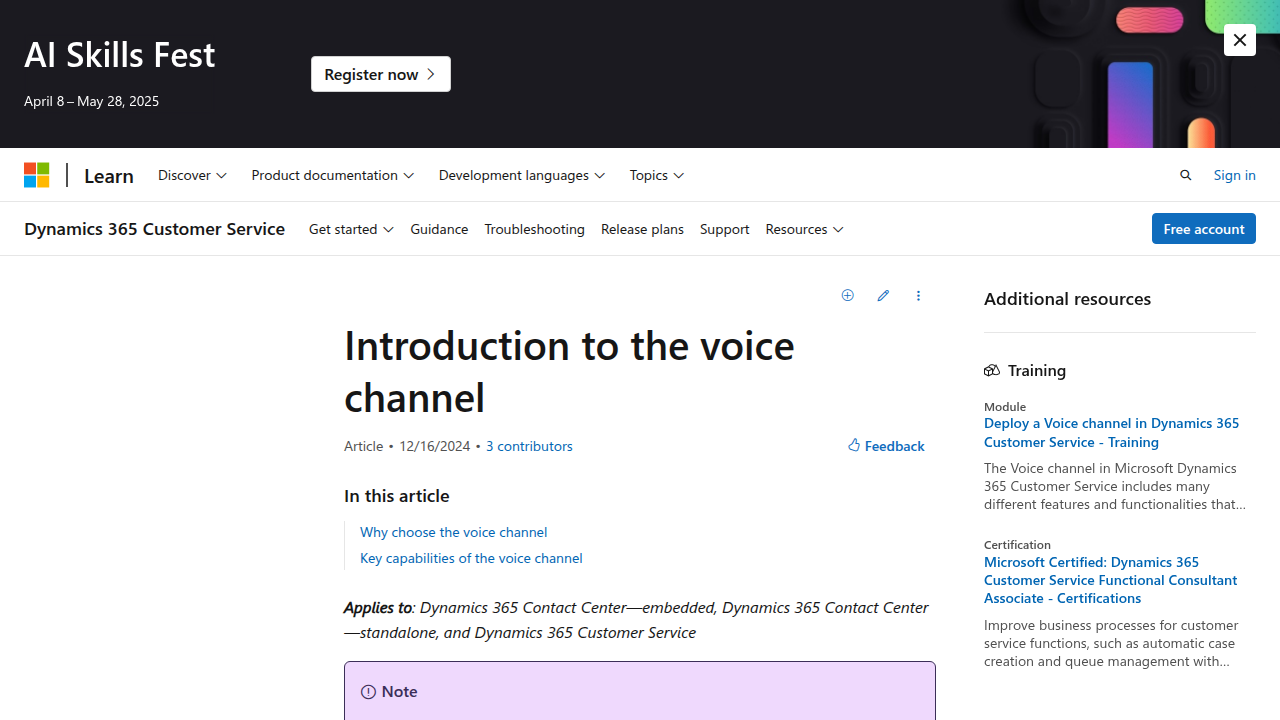Click the Sign in link
Viewport: 1280px width, 720px height.
pos(1234,175)
